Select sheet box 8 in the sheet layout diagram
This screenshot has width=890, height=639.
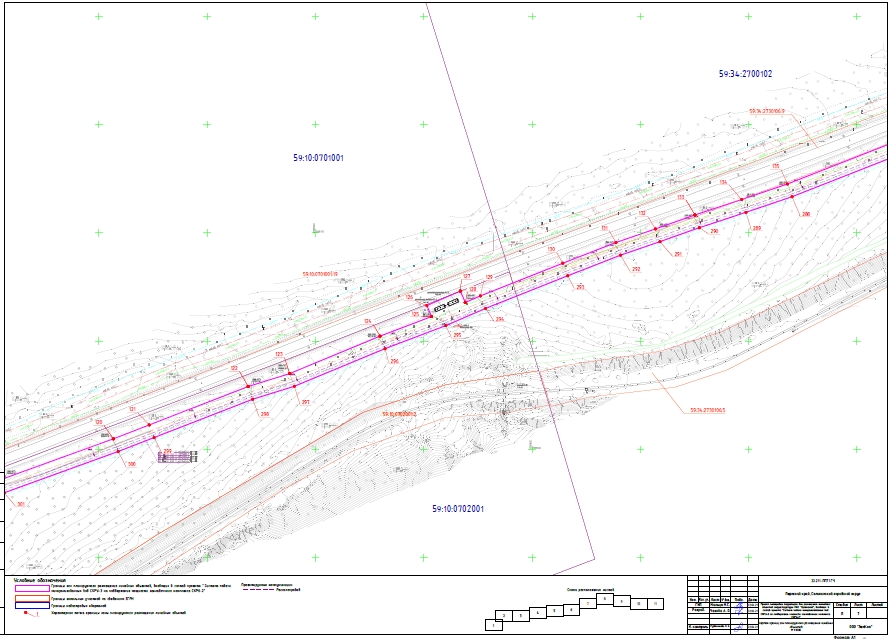pyautogui.click(x=605, y=598)
